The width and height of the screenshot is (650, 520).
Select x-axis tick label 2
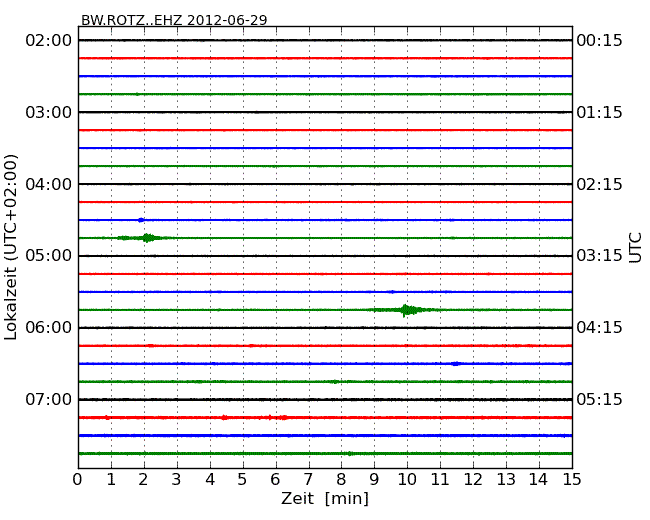coord(143,480)
